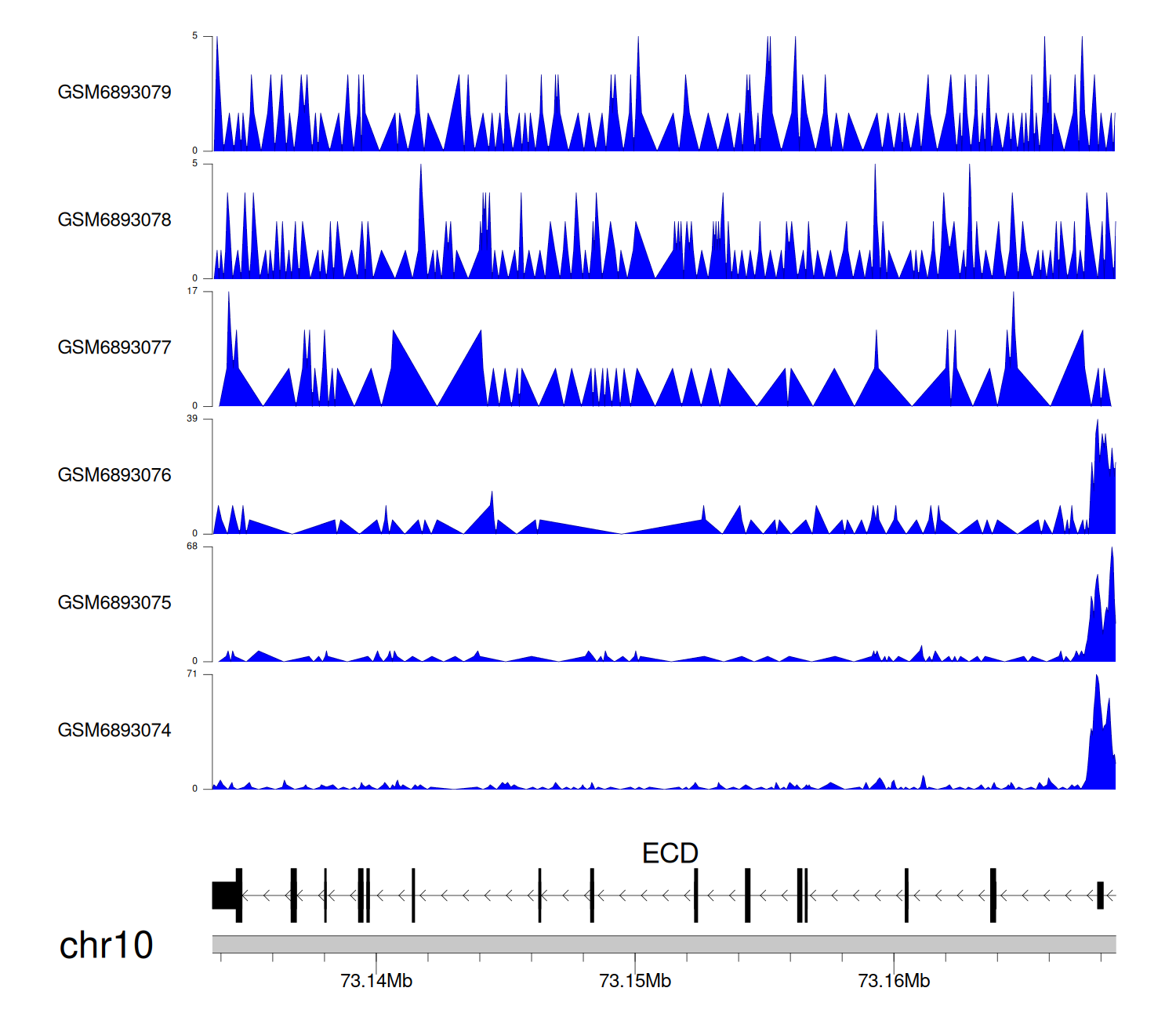Screen dimensions: 1176x1035
Task: Select the GSM6893076 track label
Action: (114, 475)
